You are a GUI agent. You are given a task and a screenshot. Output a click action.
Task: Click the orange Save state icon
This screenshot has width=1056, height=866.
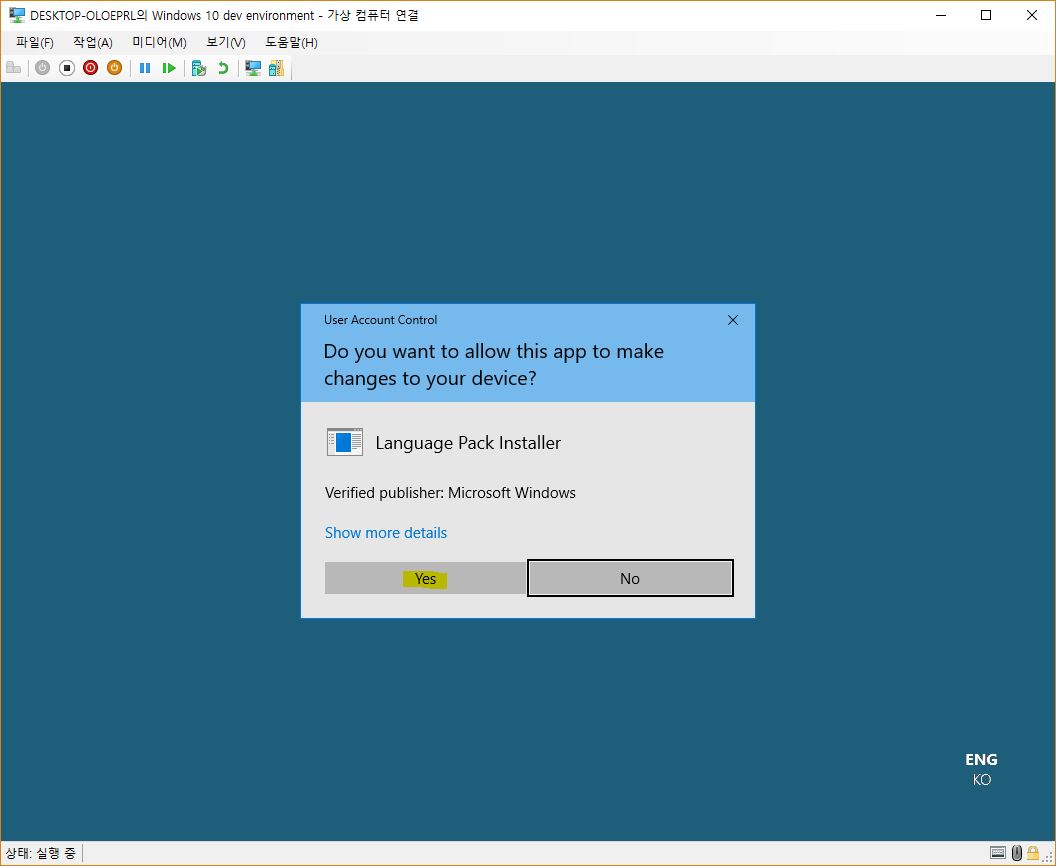(x=114, y=68)
